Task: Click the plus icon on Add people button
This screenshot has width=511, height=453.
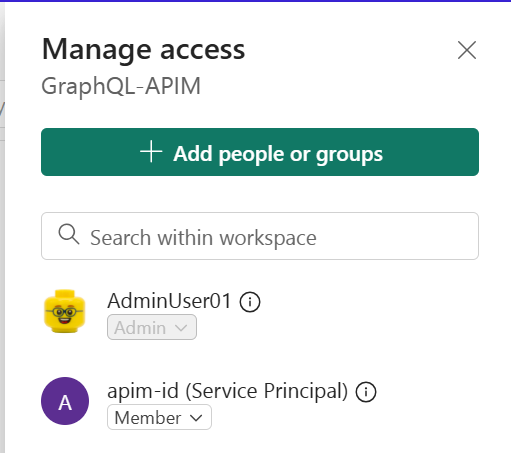Action: tap(151, 152)
